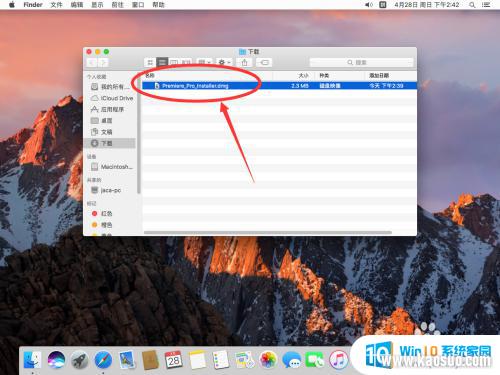Sort by the 种类 column header
The width and height of the screenshot is (500, 375).
coord(324,76)
